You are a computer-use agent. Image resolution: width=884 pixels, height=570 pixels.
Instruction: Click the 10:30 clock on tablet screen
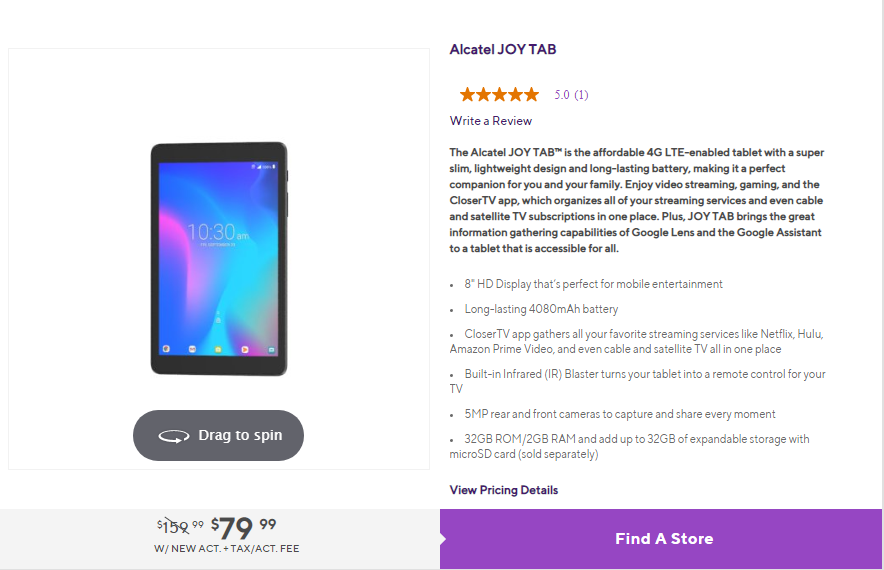click(211, 230)
